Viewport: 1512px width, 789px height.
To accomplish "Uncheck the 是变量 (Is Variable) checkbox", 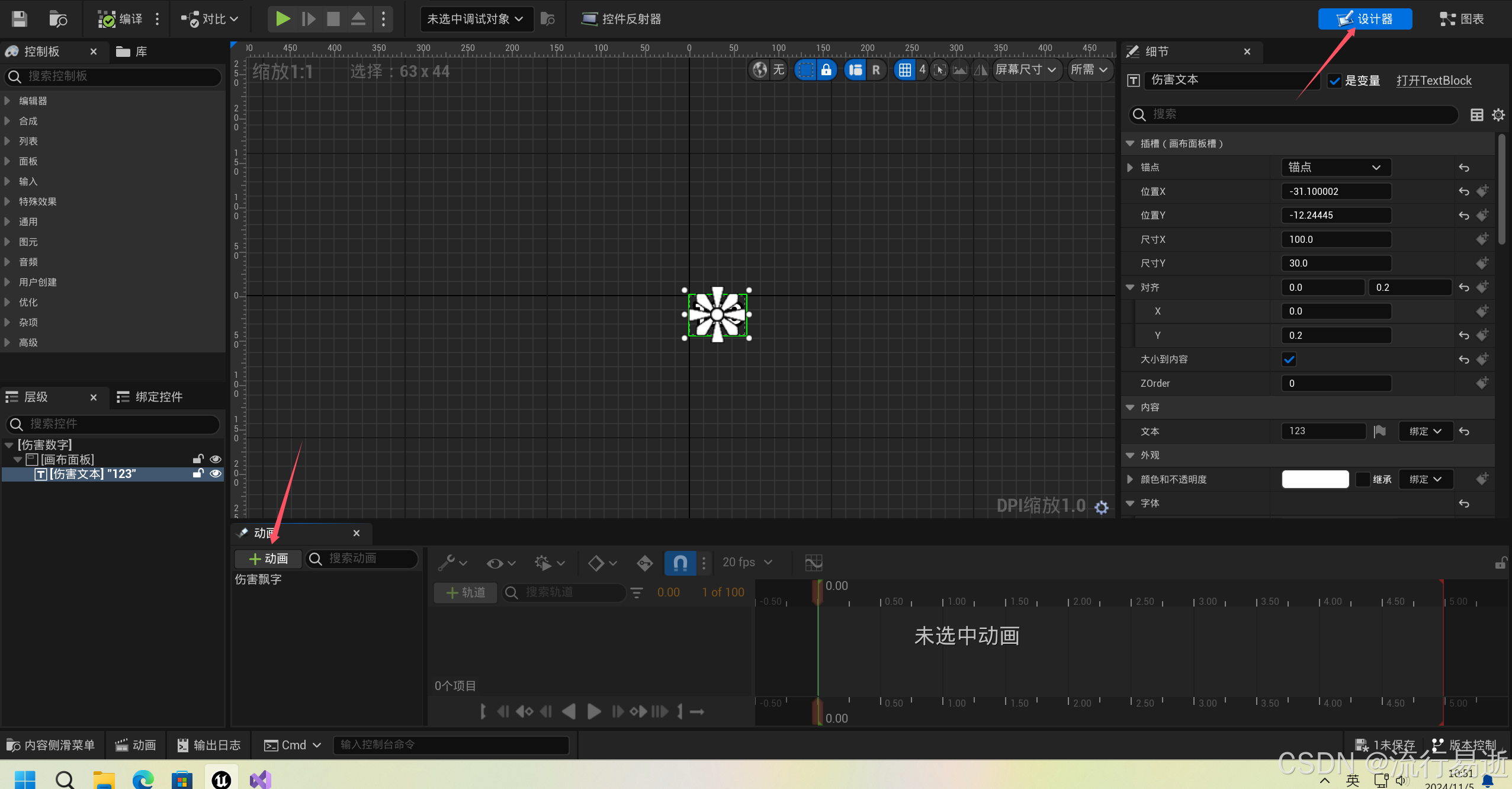I will click(1334, 81).
